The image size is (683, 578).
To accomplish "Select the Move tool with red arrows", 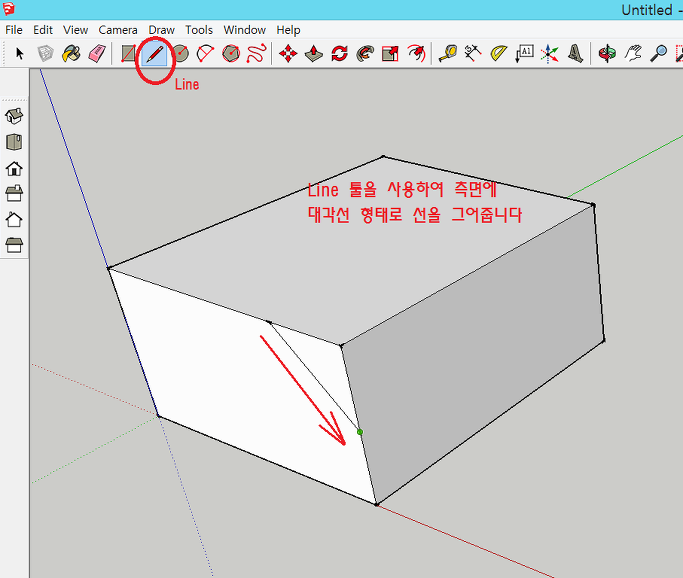I will 288,54.
